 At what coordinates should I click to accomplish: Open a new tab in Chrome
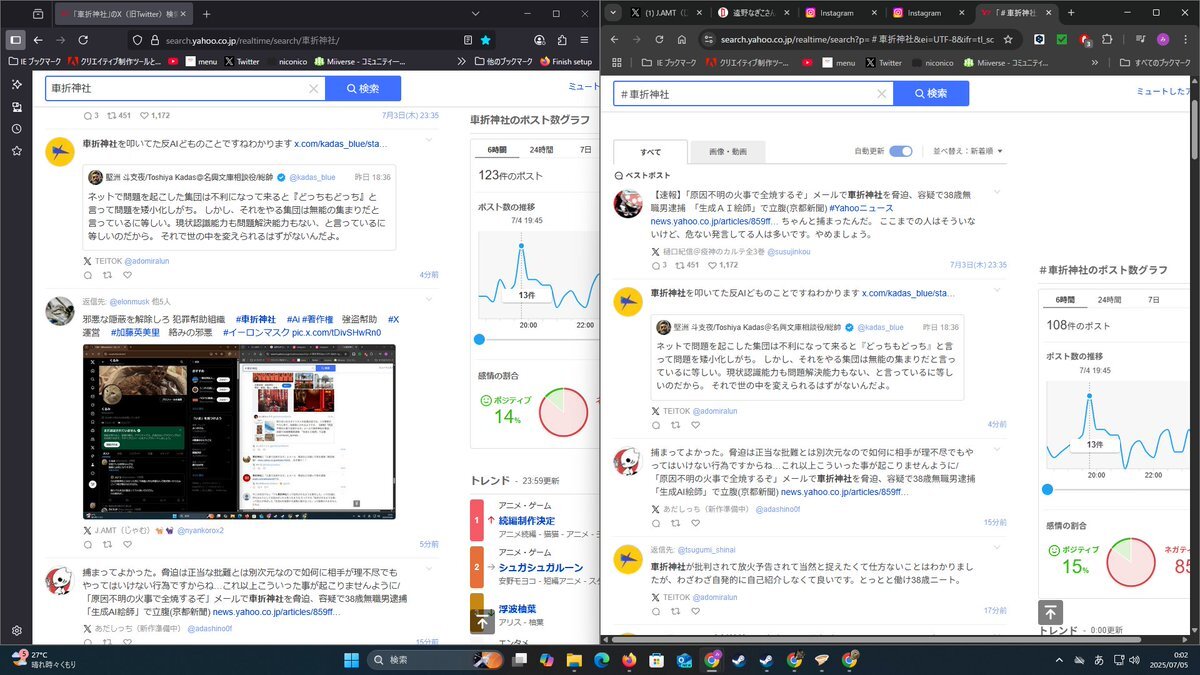click(x=1071, y=13)
